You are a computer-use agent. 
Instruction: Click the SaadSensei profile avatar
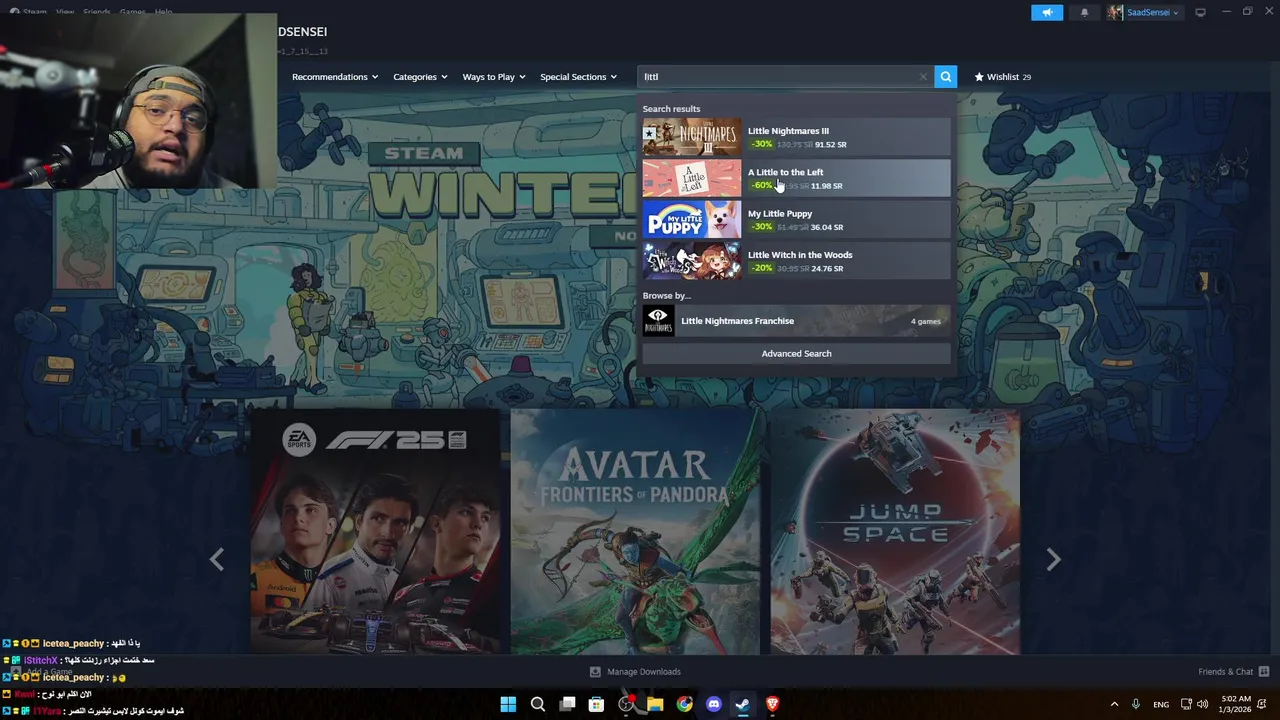point(1115,12)
